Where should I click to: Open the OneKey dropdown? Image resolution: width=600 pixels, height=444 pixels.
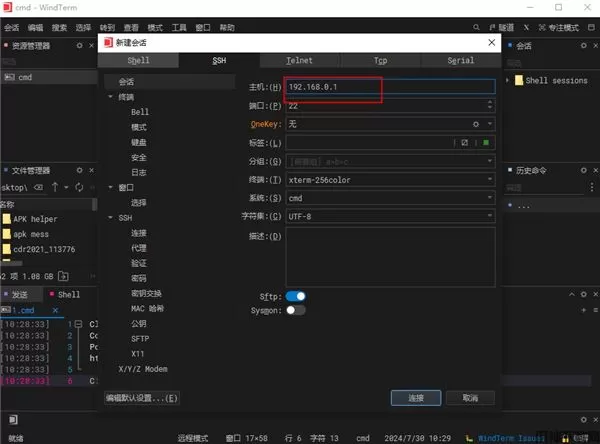(x=490, y=124)
